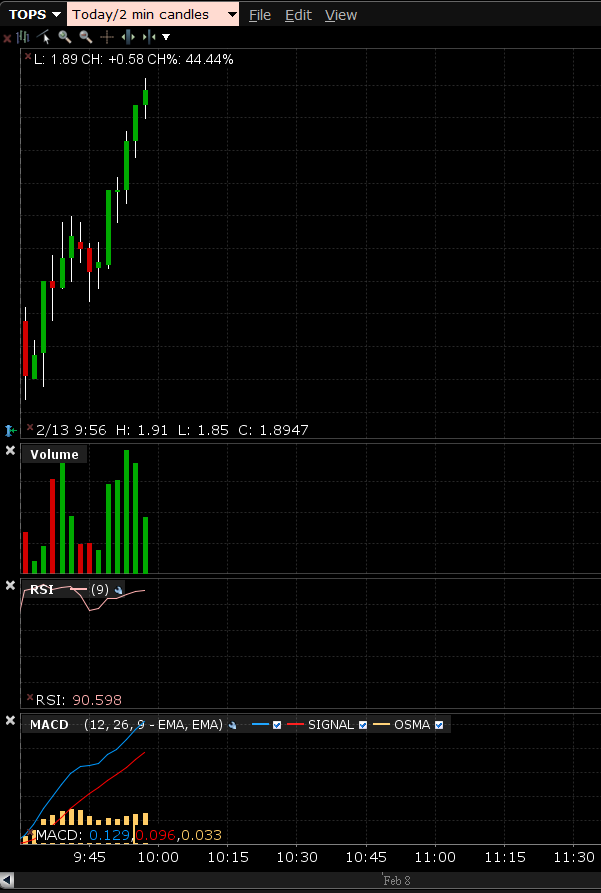Click the zoom in magnifier icon
The image size is (601, 893).
[65, 37]
